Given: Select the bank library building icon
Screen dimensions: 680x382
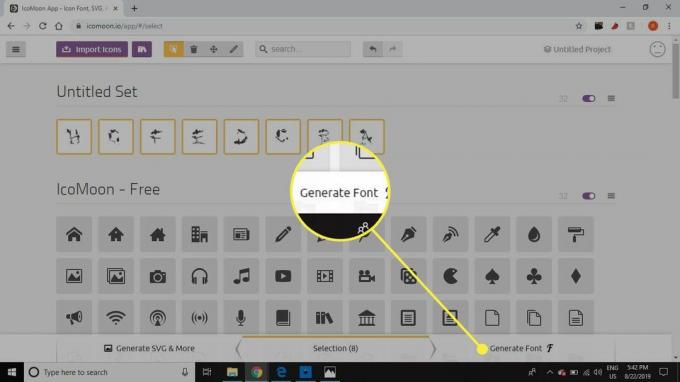Looking at the screenshot, I should 366,318.
